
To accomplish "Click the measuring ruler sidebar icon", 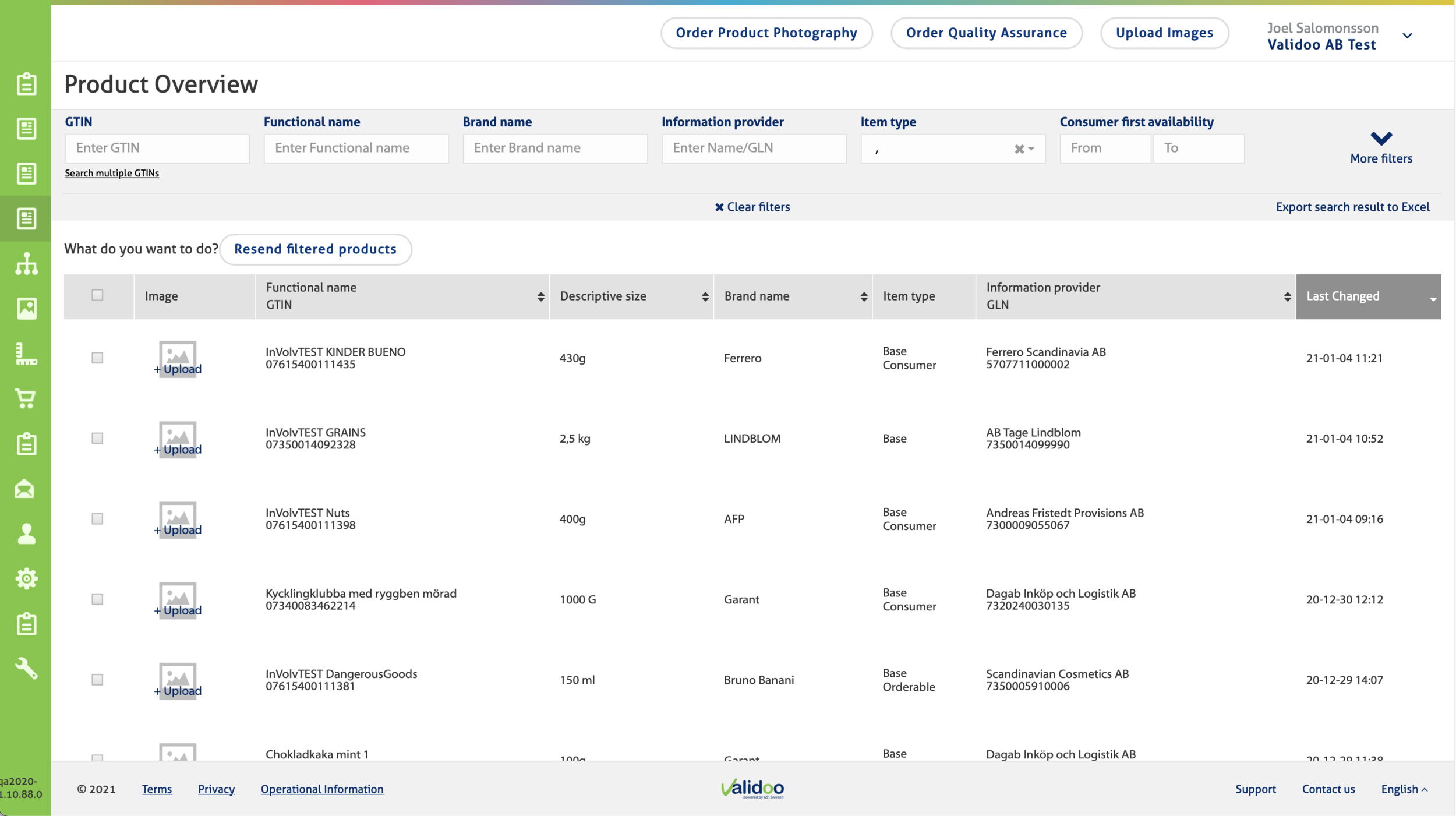I will (x=26, y=354).
